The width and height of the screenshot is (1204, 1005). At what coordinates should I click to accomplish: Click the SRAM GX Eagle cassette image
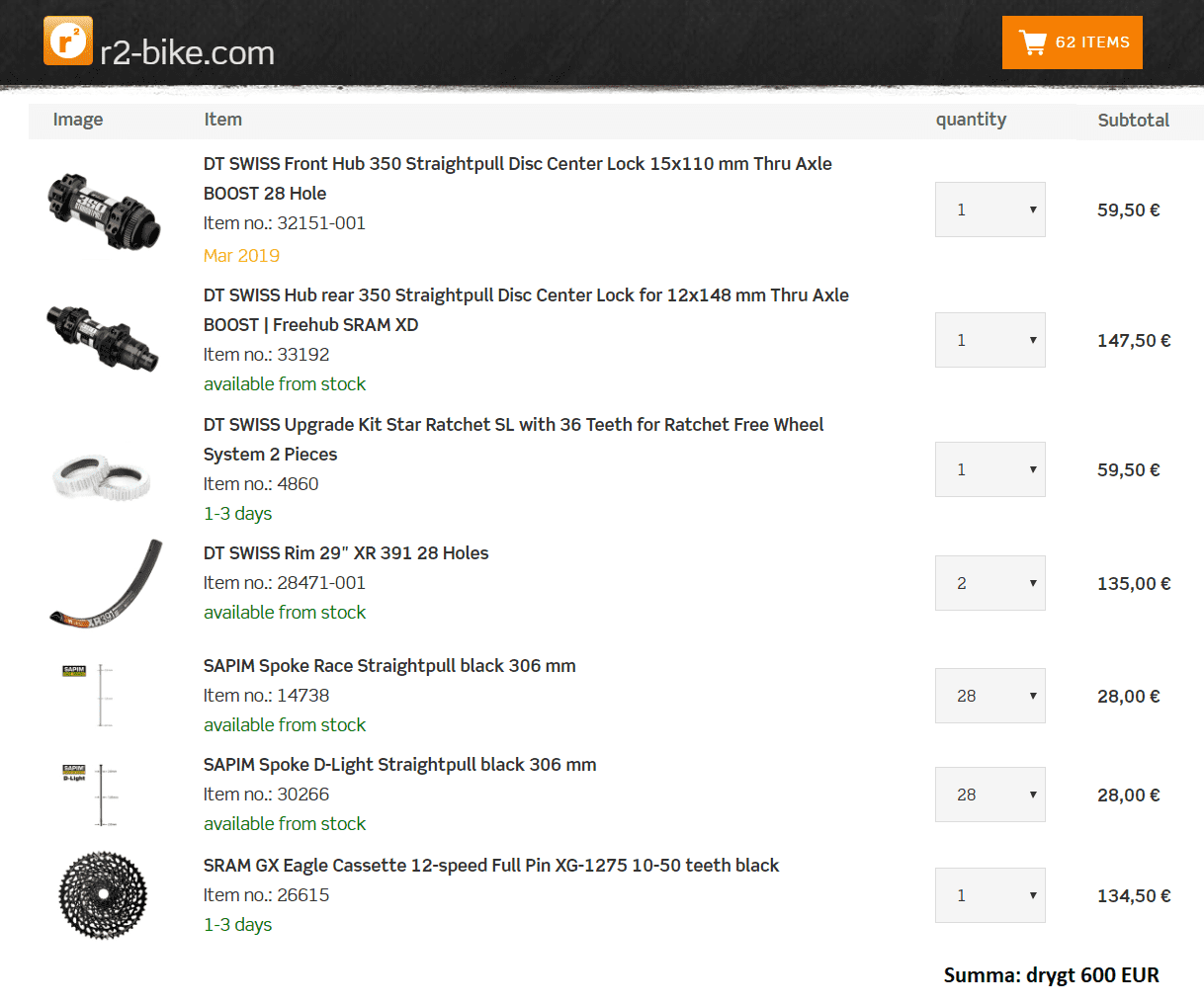coord(103,895)
